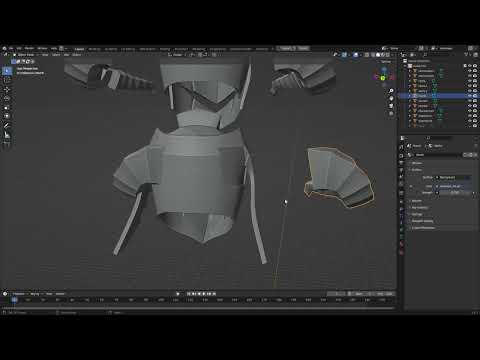Toggle eye visibility of the first outliner object
This screenshot has width=480, height=360.
470,71
